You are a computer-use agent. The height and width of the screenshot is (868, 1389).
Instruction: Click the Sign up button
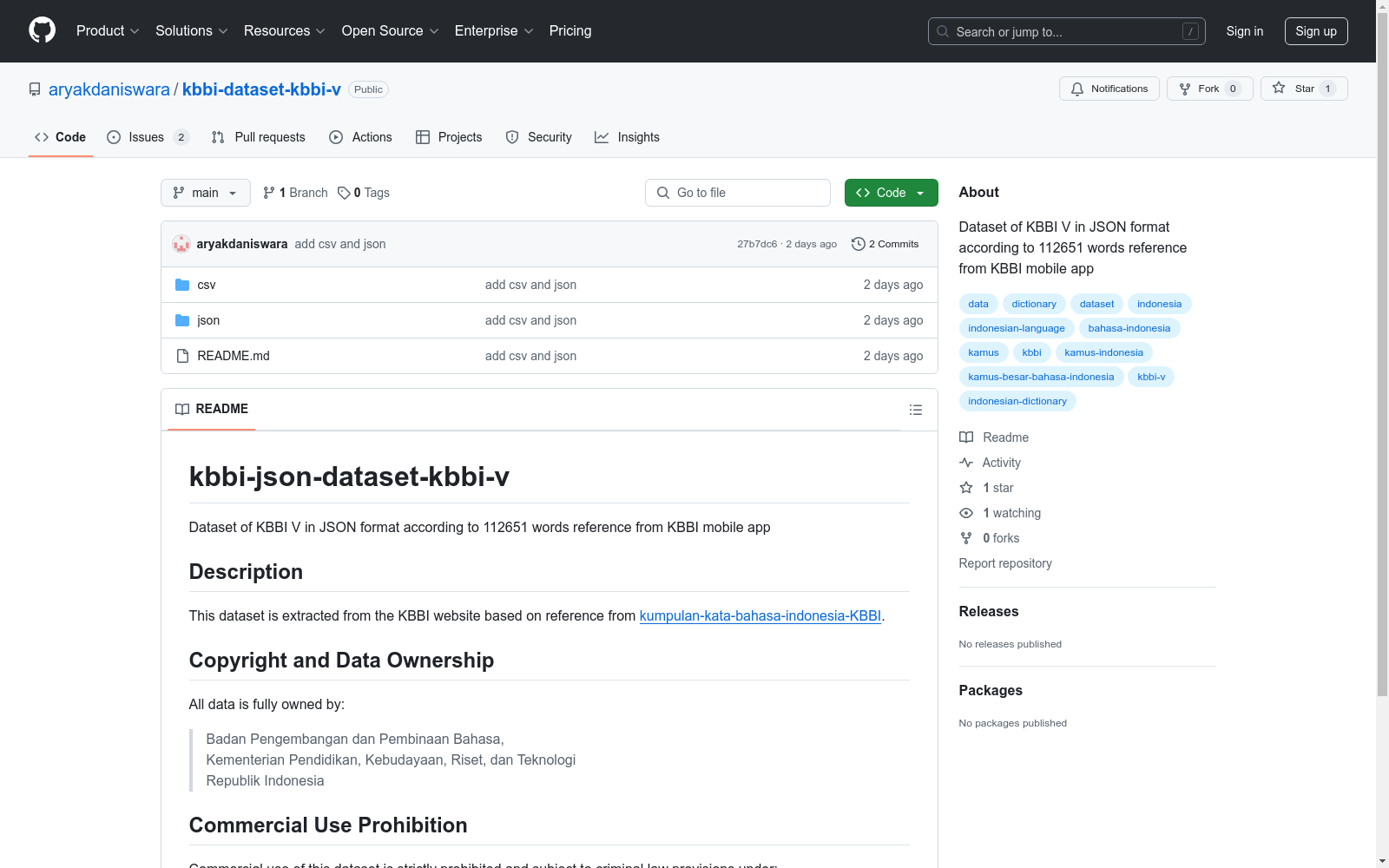1316,31
